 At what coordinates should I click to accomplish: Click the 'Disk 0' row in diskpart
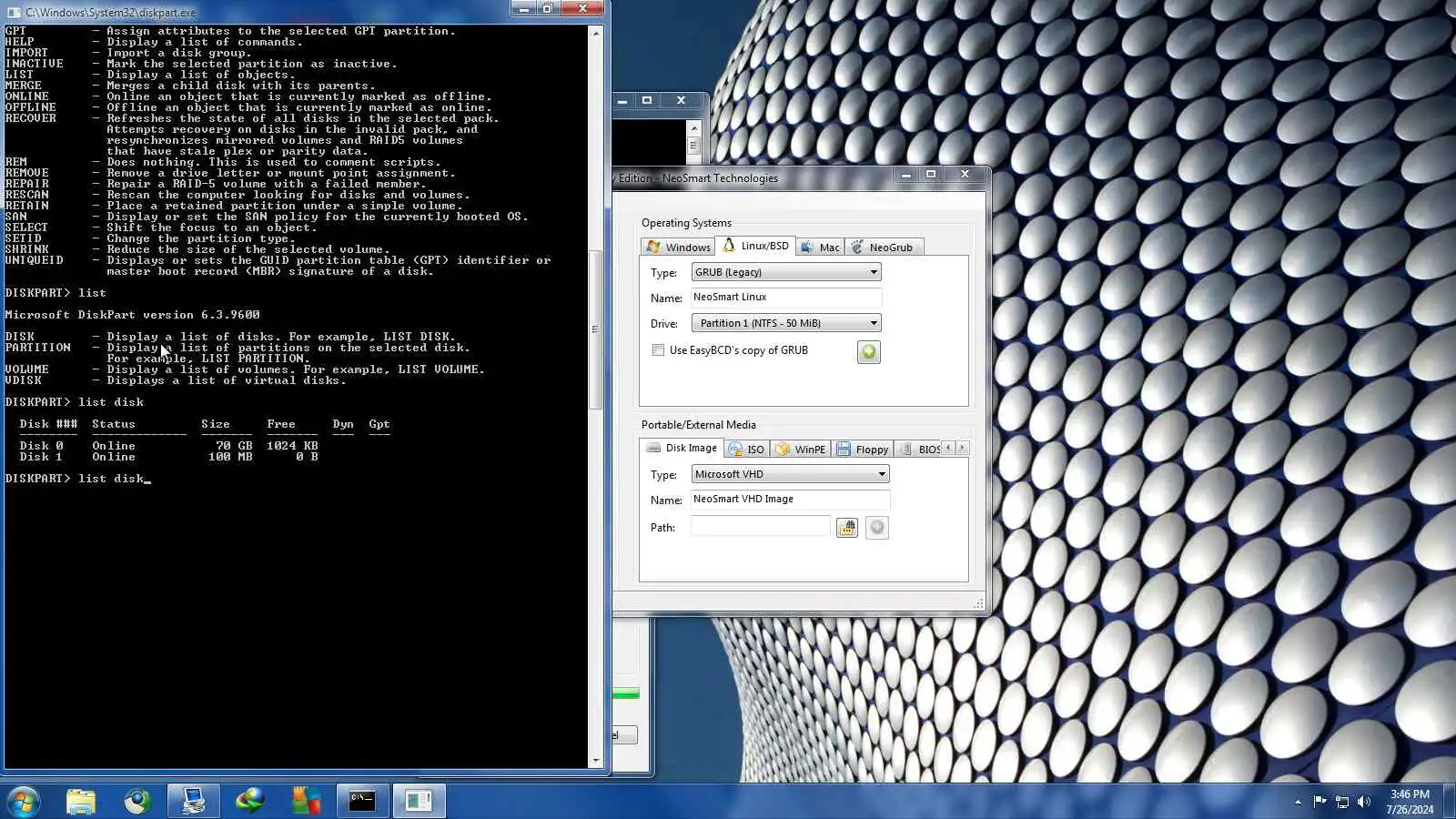point(168,446)
